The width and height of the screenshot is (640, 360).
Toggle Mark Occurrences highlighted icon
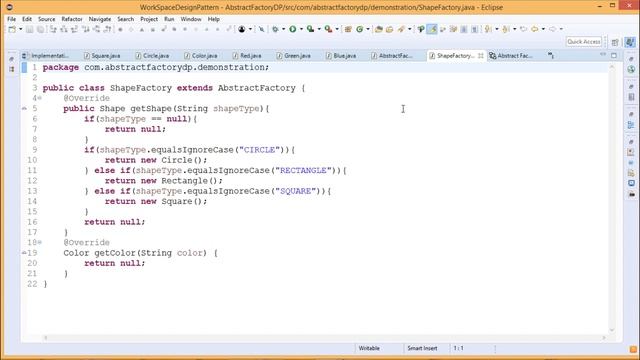[x=432, y=29]
